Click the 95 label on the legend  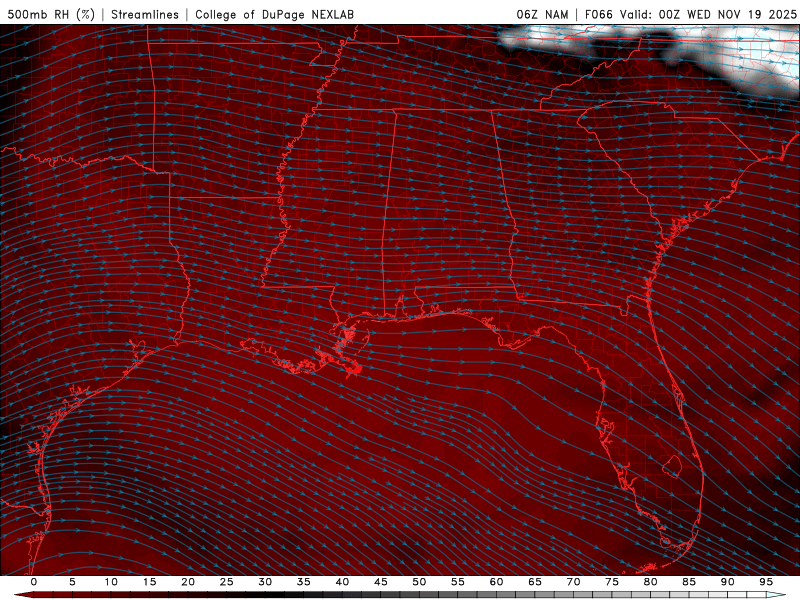pos(766,582)
